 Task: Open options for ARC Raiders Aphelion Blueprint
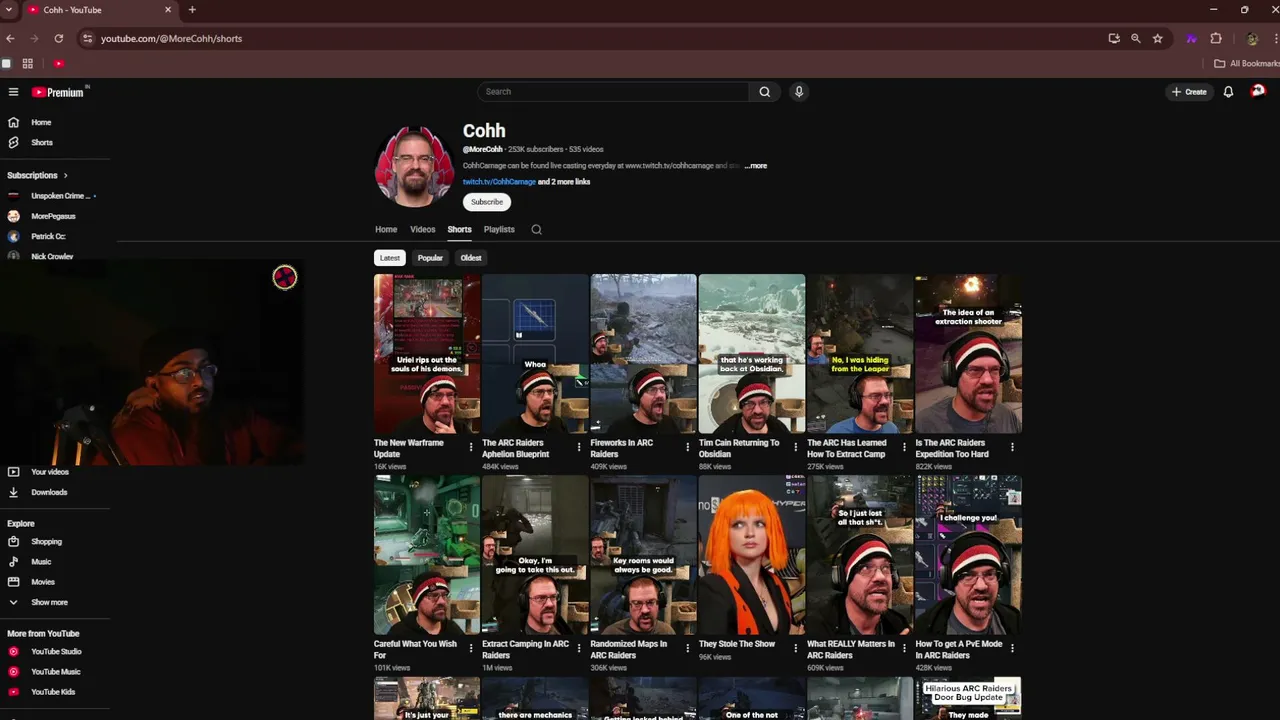579,448
